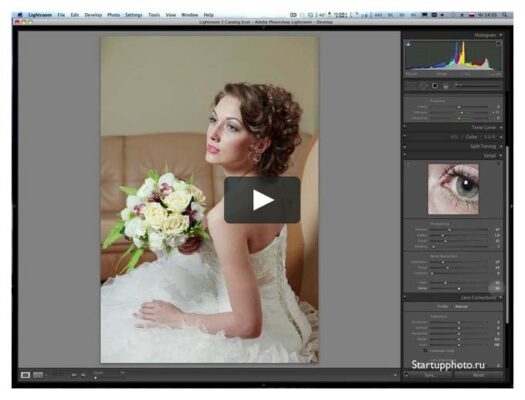
Task: Collapse the Detail panel
Action: [x=501, y=156]
